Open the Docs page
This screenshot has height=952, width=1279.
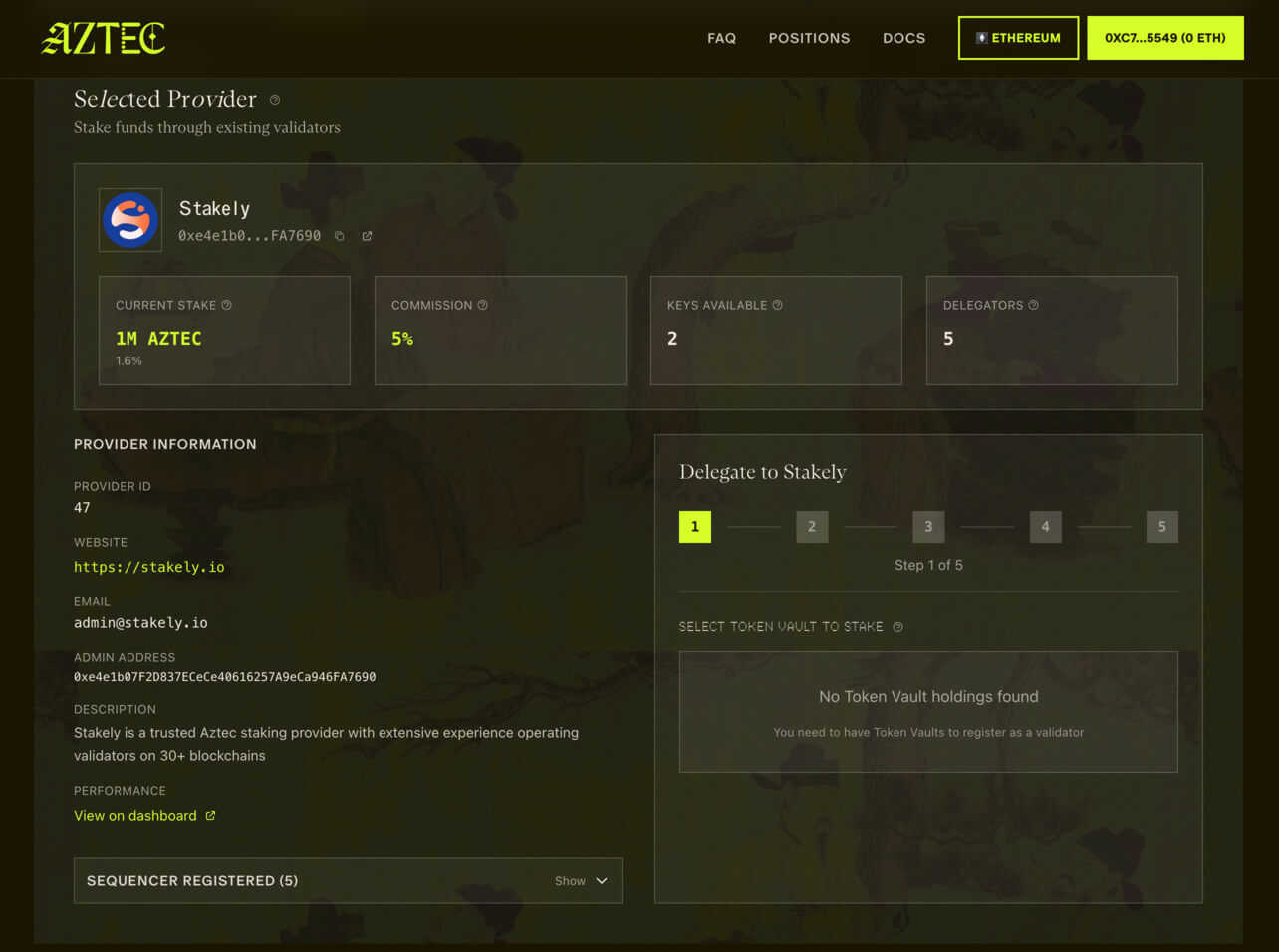(903, 38)
